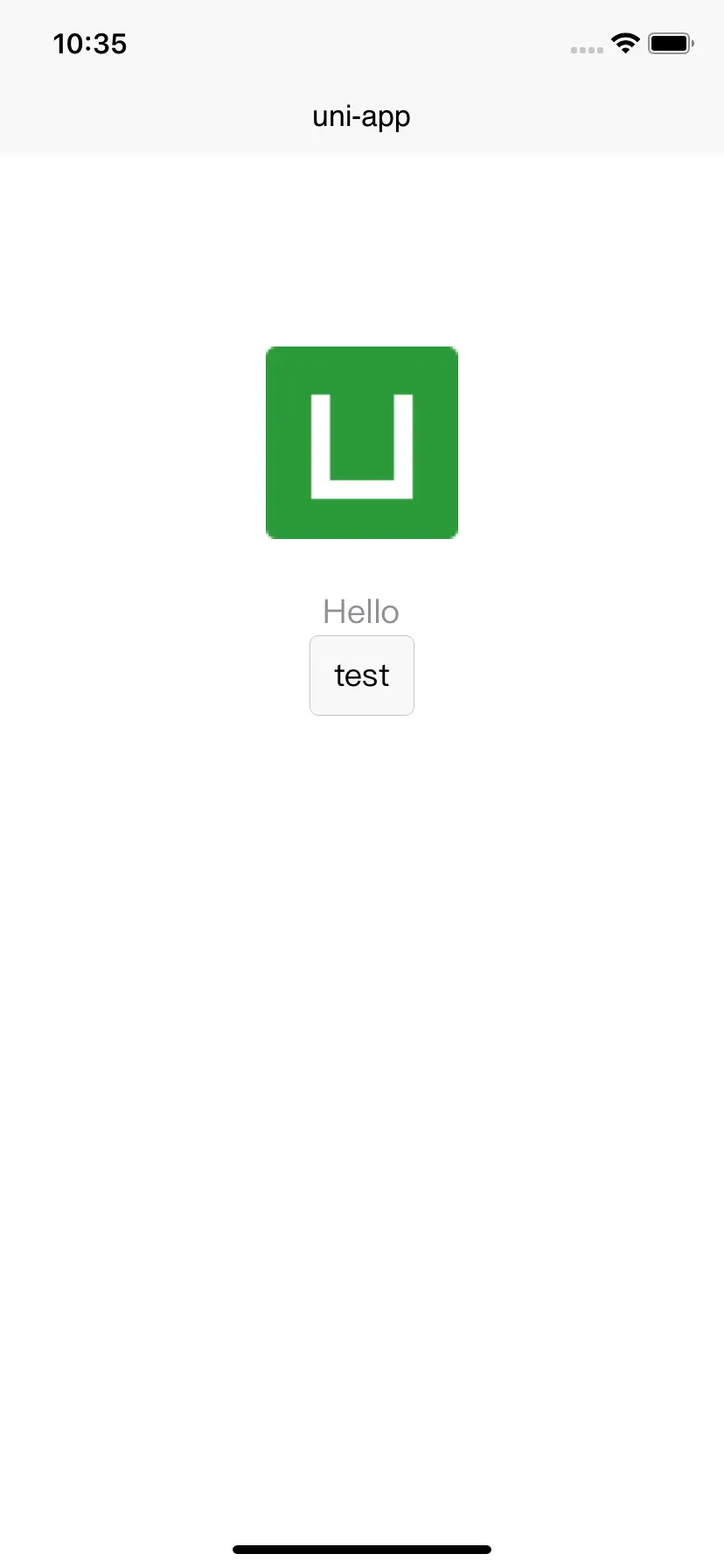724x1568 pixels.
Task: Tap the test button
Action: click(x=362, y=675)
